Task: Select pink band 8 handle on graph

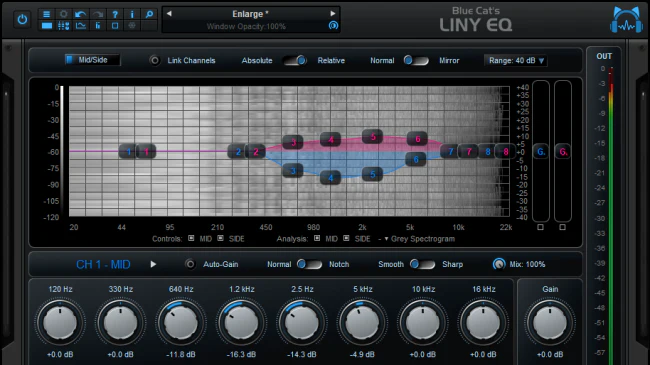Action: tap(506, 151)
